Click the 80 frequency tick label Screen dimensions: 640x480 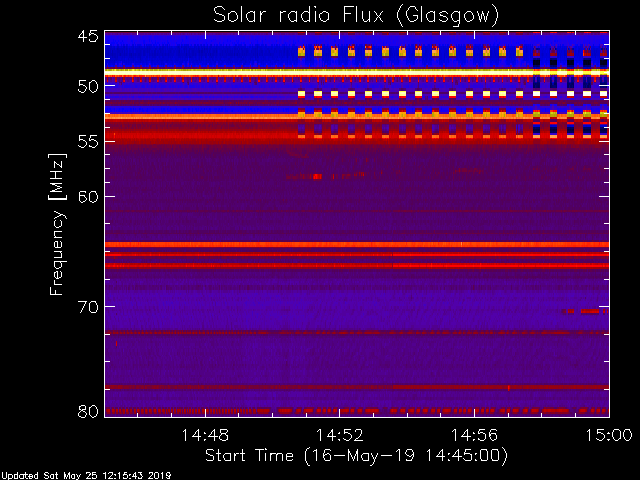point(88,411)
